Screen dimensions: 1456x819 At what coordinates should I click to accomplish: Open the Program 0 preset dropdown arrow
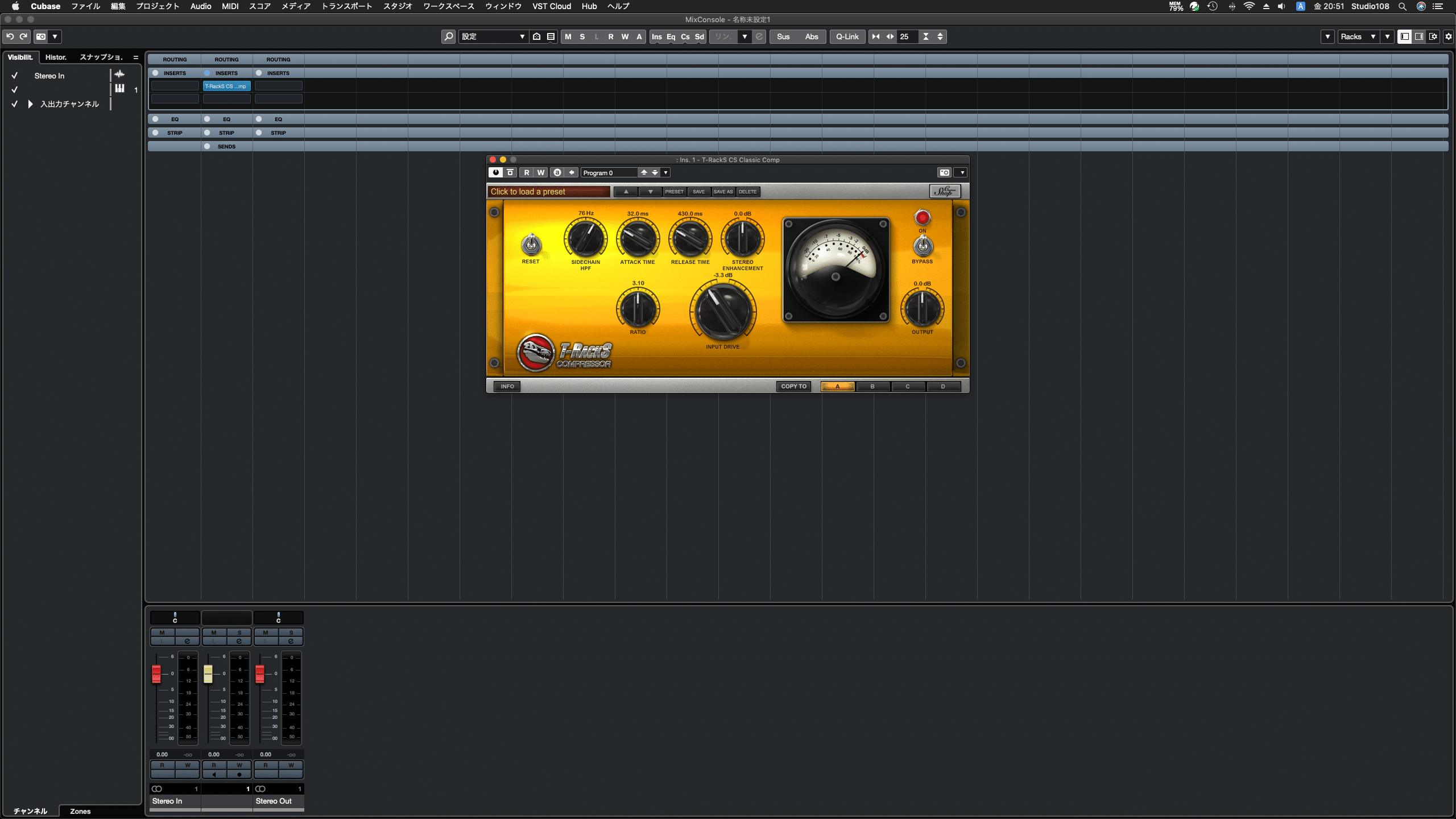pos(666,172)
